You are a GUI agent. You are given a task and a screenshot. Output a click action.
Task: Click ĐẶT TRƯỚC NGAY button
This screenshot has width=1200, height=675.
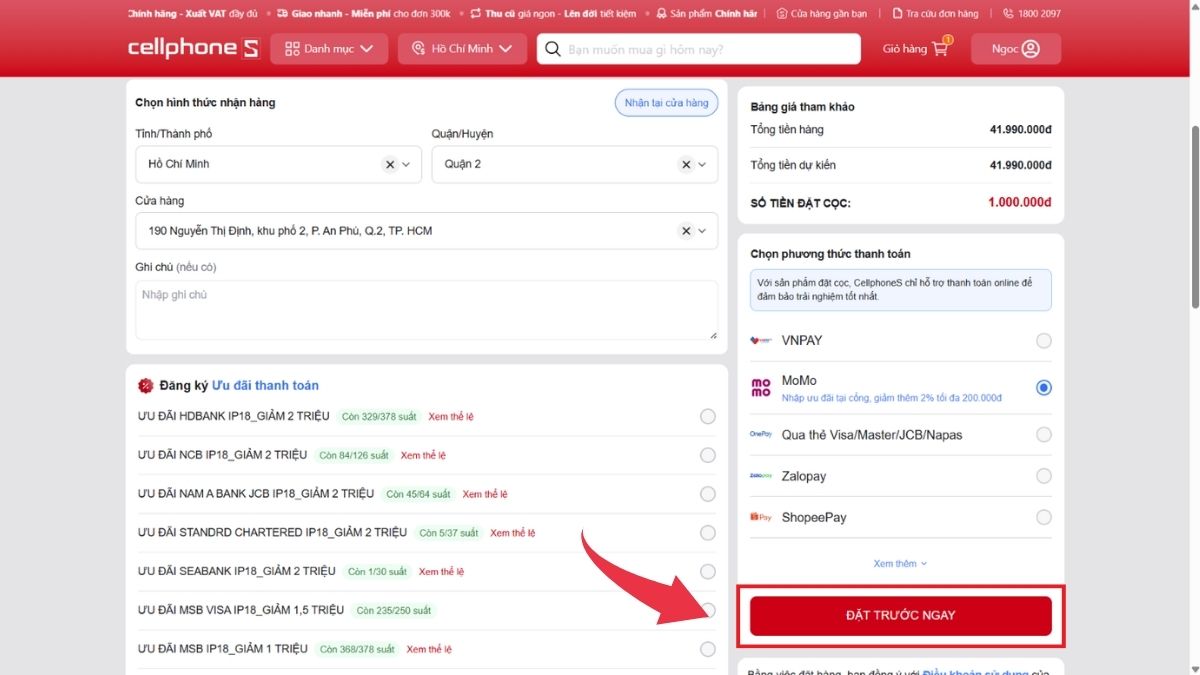[901, 615]
